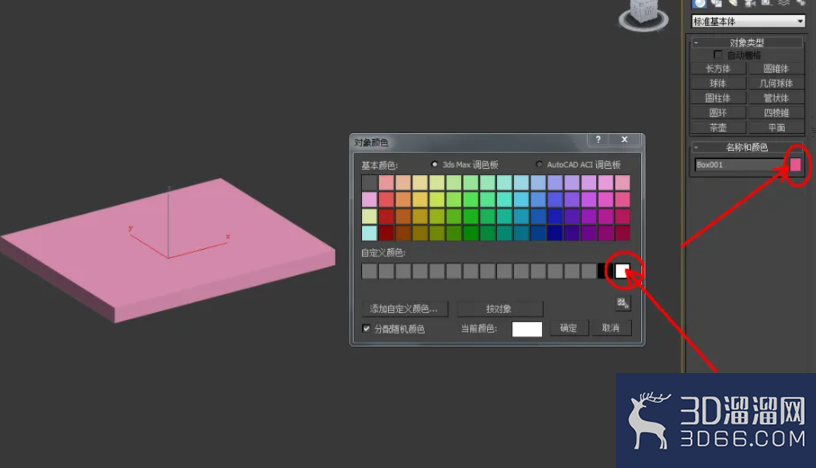Pick the light cyan swatch starting the fourth row

369,233
